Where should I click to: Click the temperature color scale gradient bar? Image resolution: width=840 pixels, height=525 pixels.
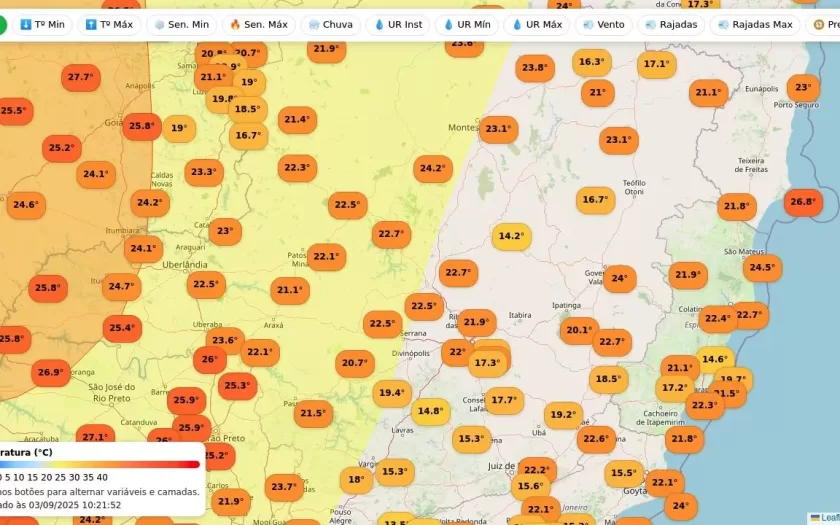tap(100, 464)
